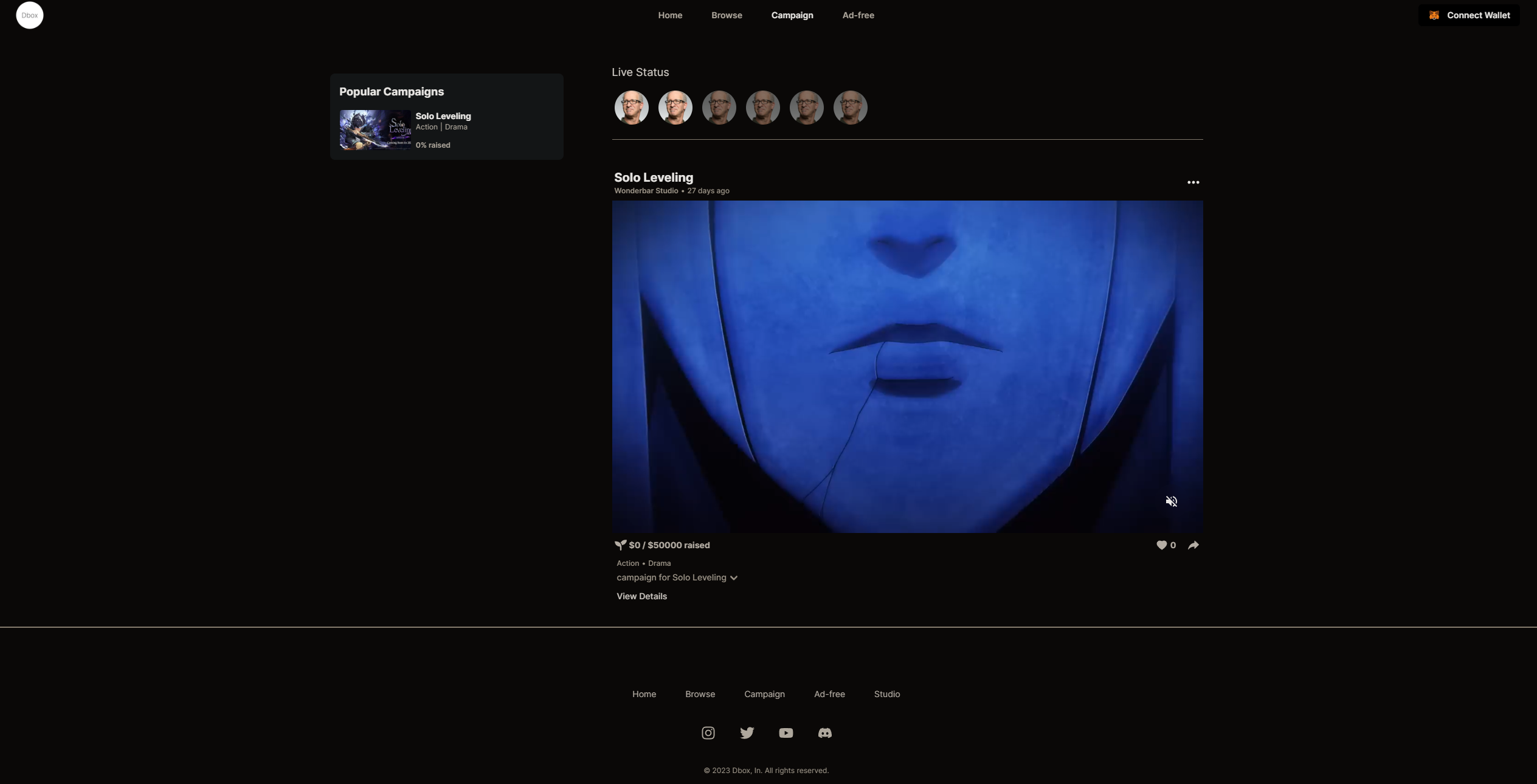Click the sprout raised-funds icon
The height and width of the screenshot is (784, 1537).
coord(620,545)
